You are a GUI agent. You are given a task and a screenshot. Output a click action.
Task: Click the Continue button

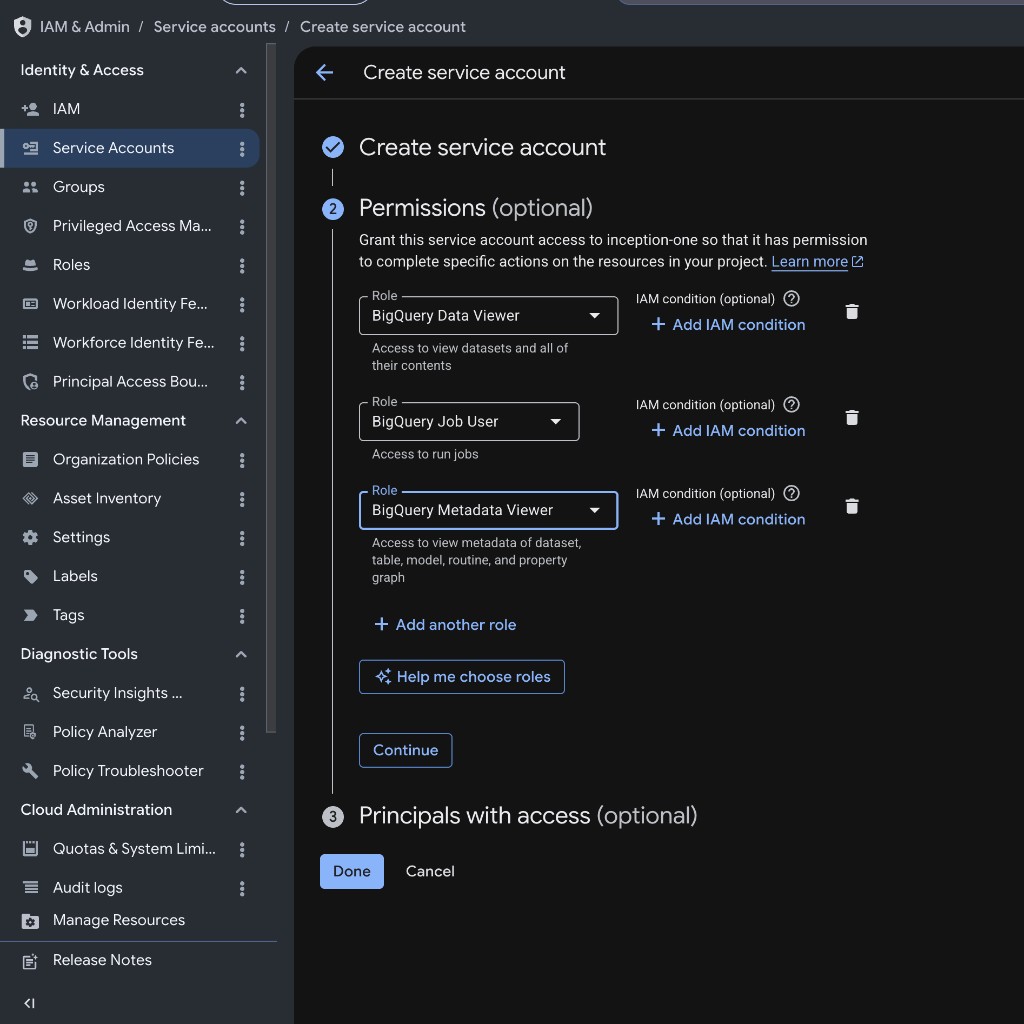(x=405, y=750)
